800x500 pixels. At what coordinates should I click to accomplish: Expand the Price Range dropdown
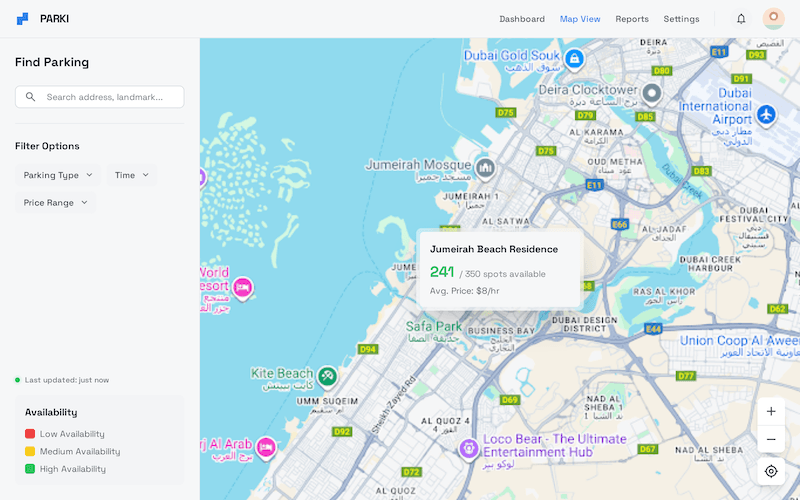[x=56, y=202]
